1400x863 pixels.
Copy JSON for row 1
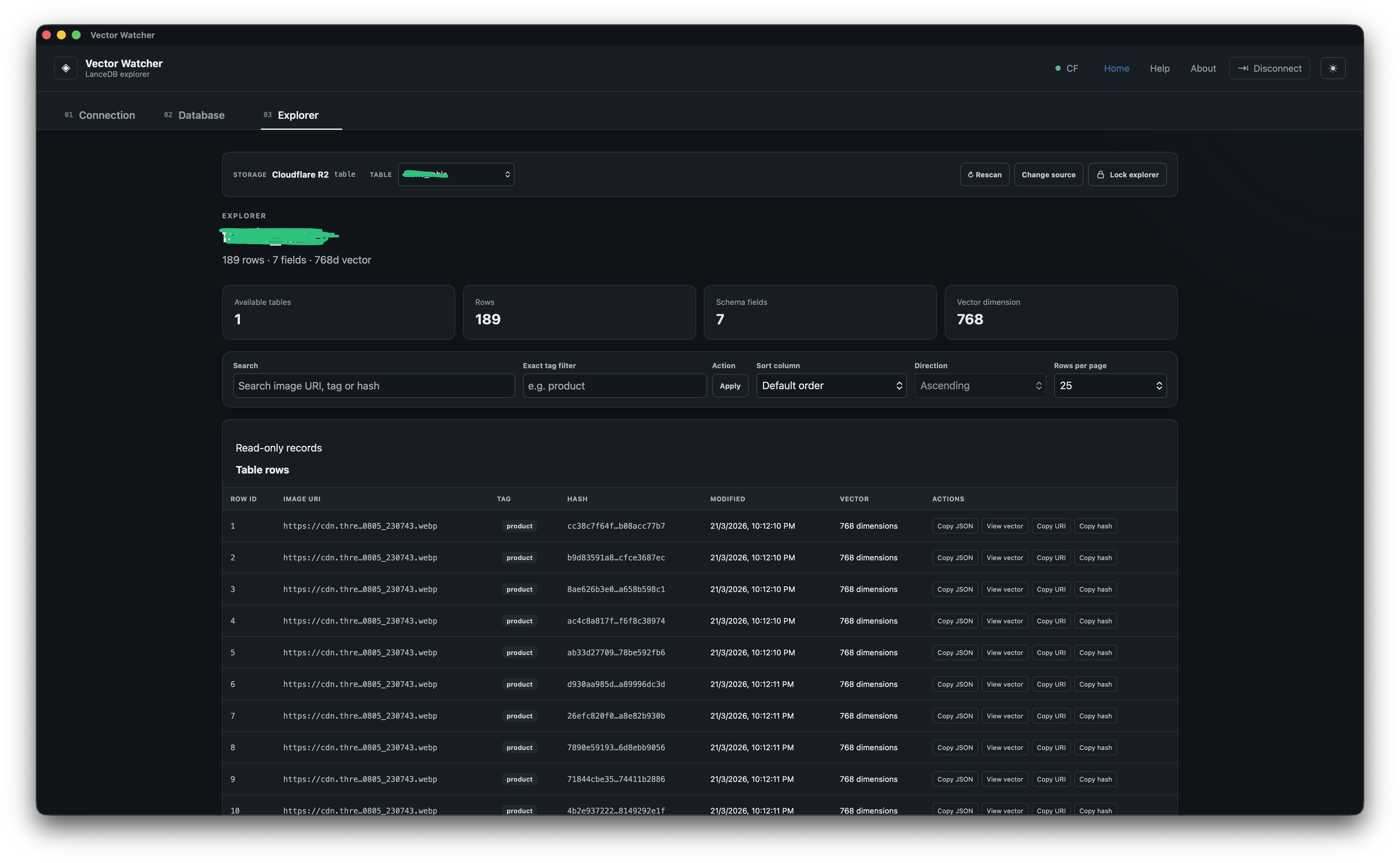(955, 526)
